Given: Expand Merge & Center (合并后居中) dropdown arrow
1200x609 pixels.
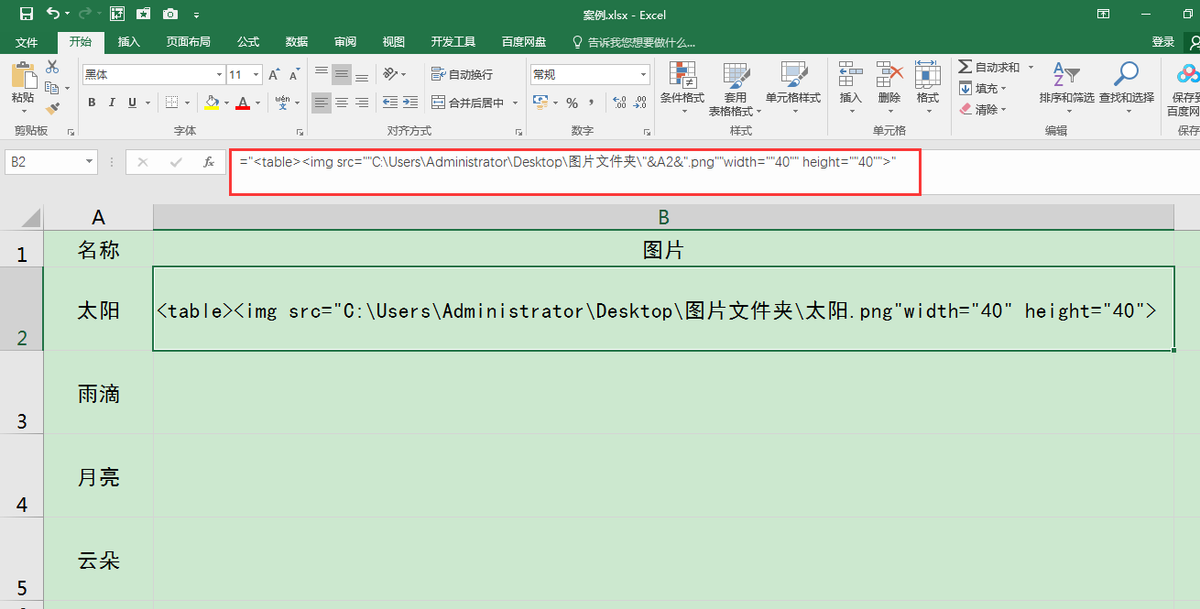Looking at the screenshot, I should pyautogui.click(x=516, y=102).
